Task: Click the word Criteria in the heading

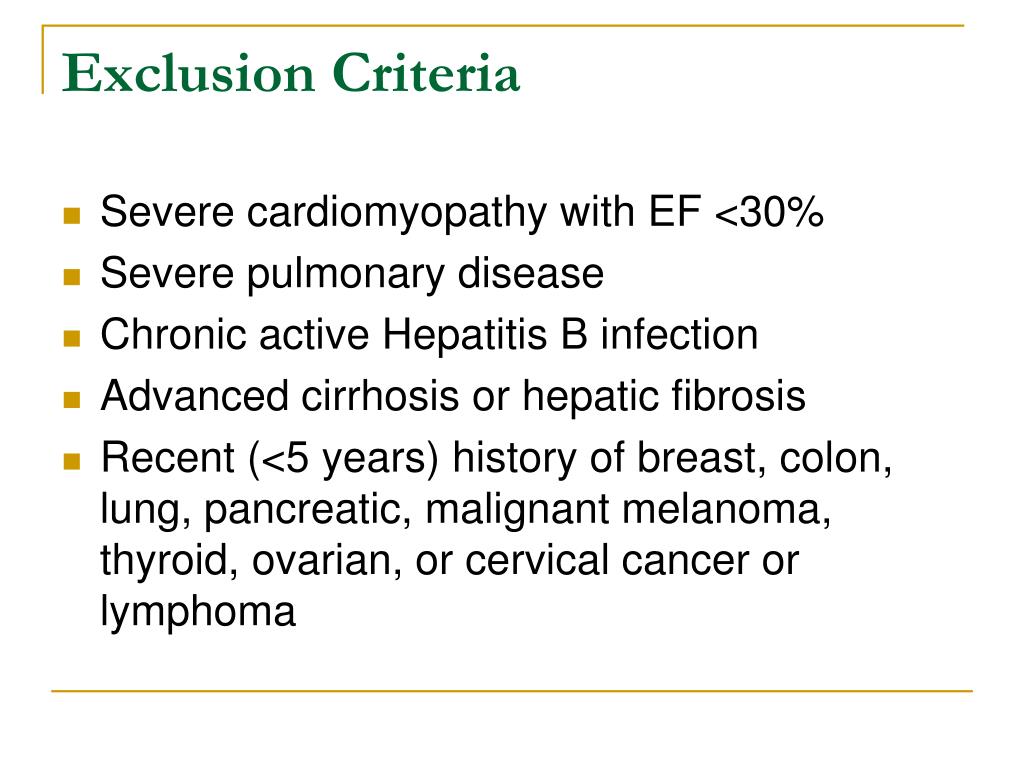Action: (x=426, y=72)
